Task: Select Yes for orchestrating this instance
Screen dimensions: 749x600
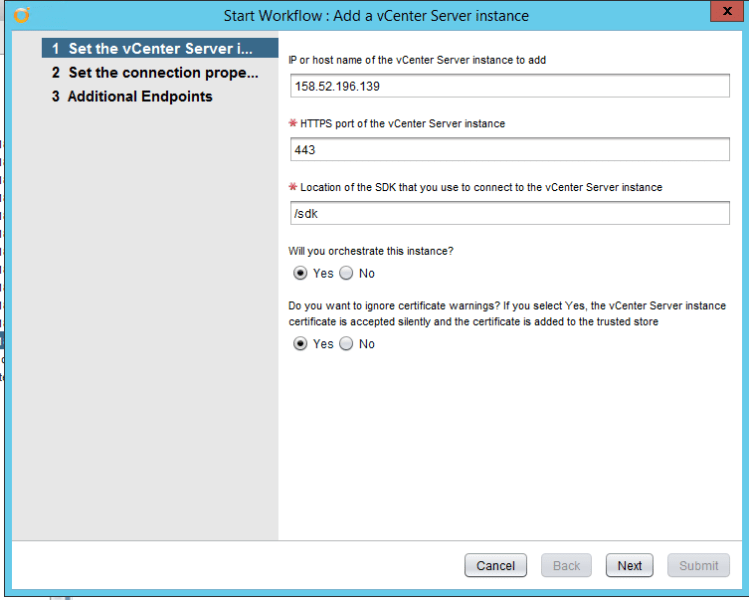Action: (x=301, y=273)
